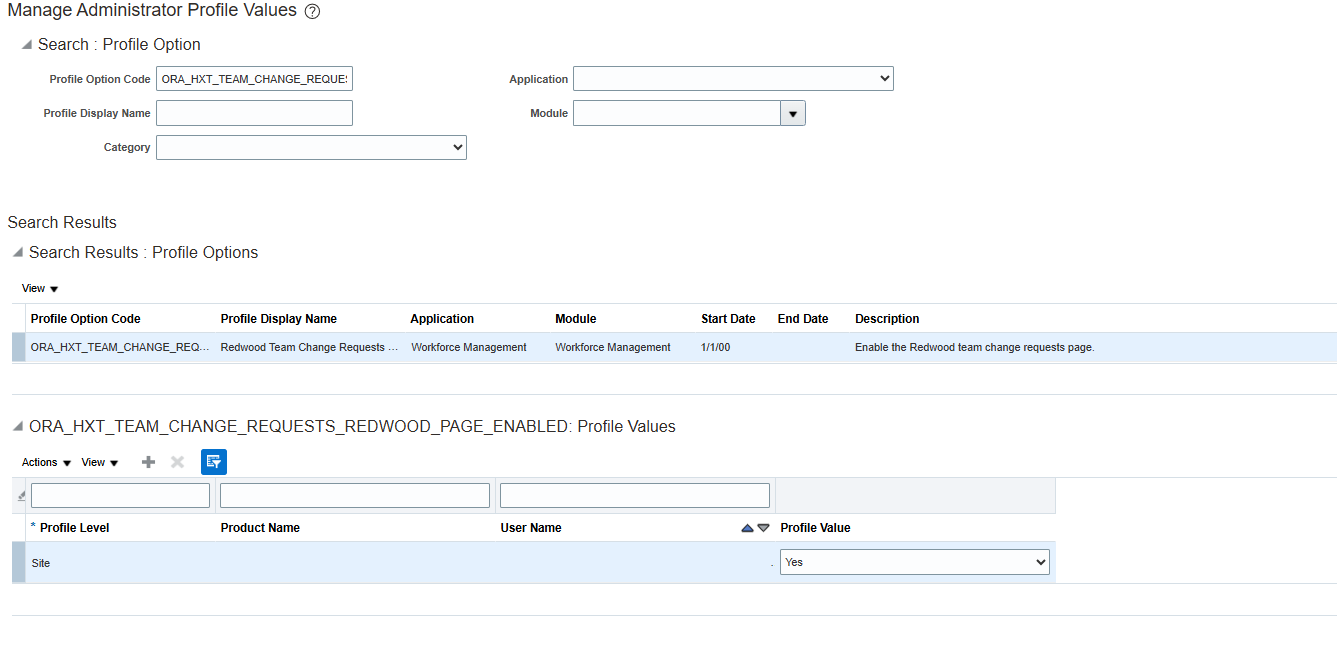
Task: Clear all filters icon beside filter row
Action: 22,496
